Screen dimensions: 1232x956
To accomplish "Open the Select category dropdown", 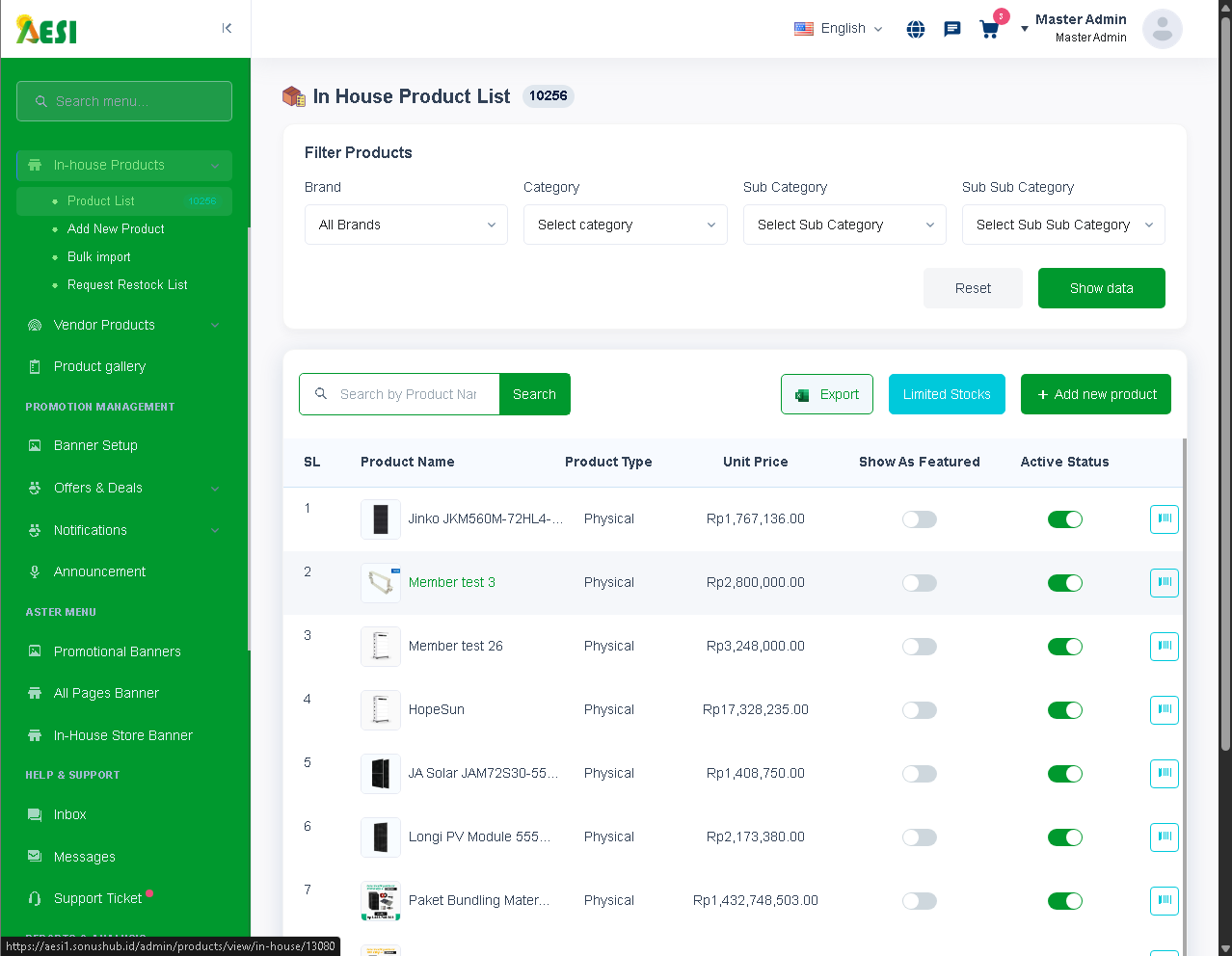I will [x=625, y=225].
